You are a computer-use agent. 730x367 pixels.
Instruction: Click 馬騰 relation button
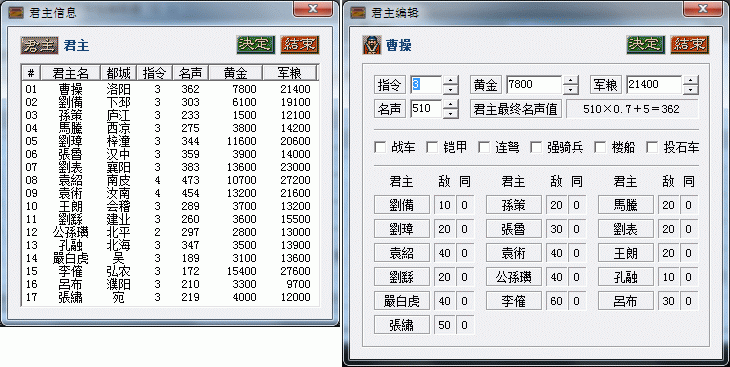click(626, 205)
